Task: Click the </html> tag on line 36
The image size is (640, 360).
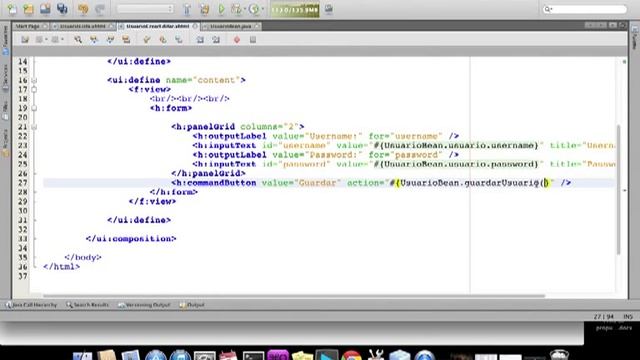Action: point(62,267)
